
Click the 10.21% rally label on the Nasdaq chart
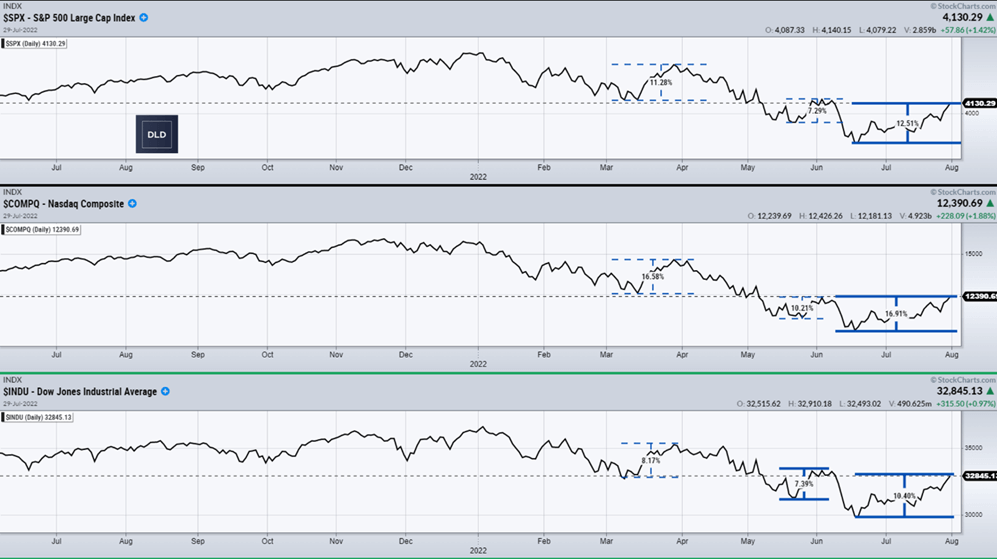point(802,308)
